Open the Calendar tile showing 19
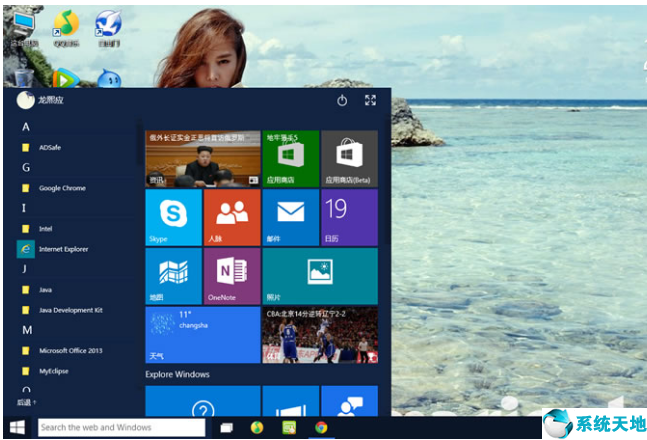This screenshot has width=647, height=440. (349, 218)
